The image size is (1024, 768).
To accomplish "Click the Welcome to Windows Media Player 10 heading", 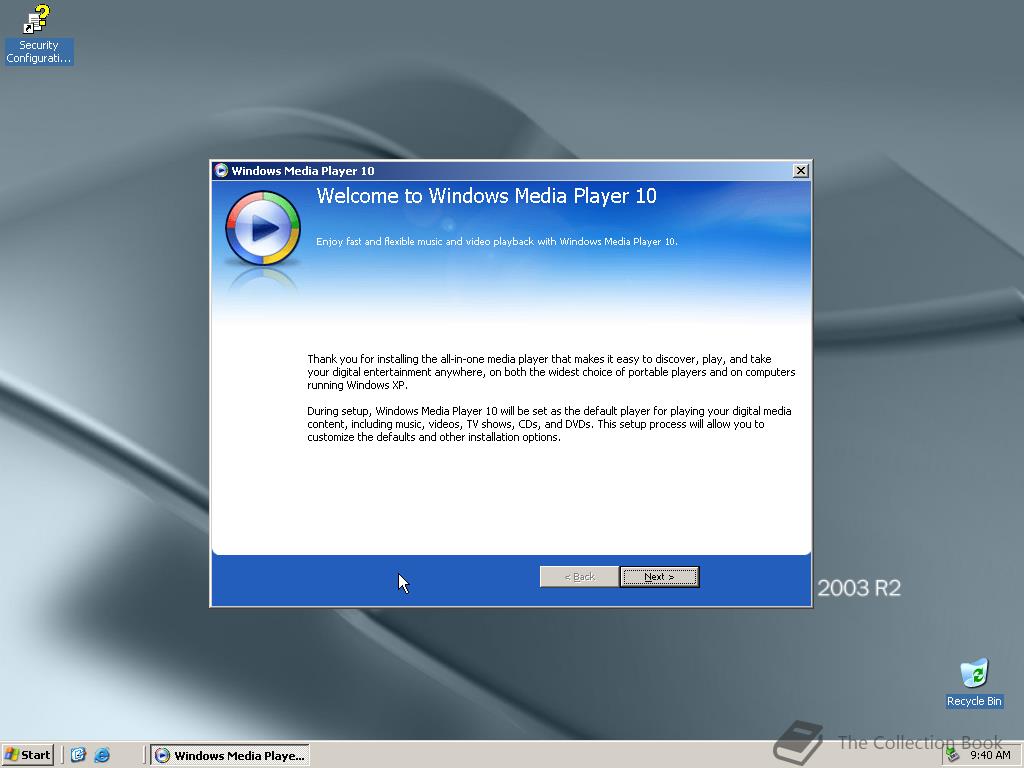I will click(x=487, y=196).
